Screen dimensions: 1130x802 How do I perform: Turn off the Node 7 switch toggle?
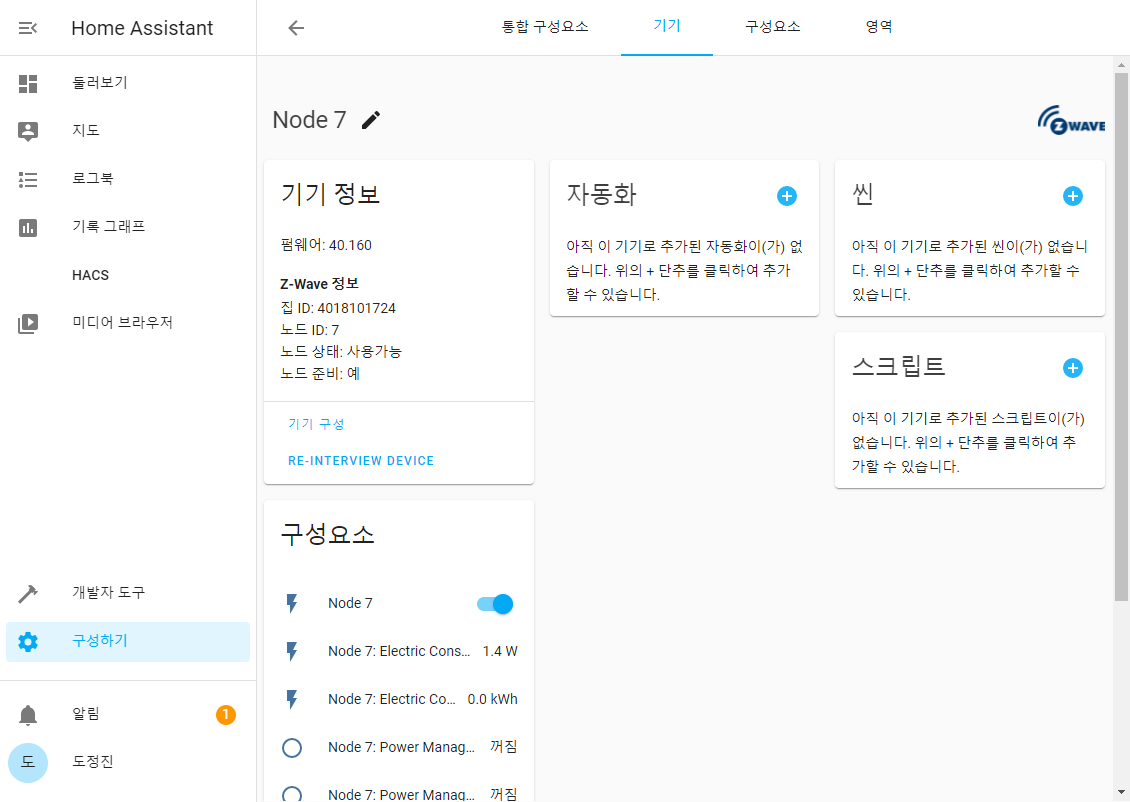pos(495,604)
